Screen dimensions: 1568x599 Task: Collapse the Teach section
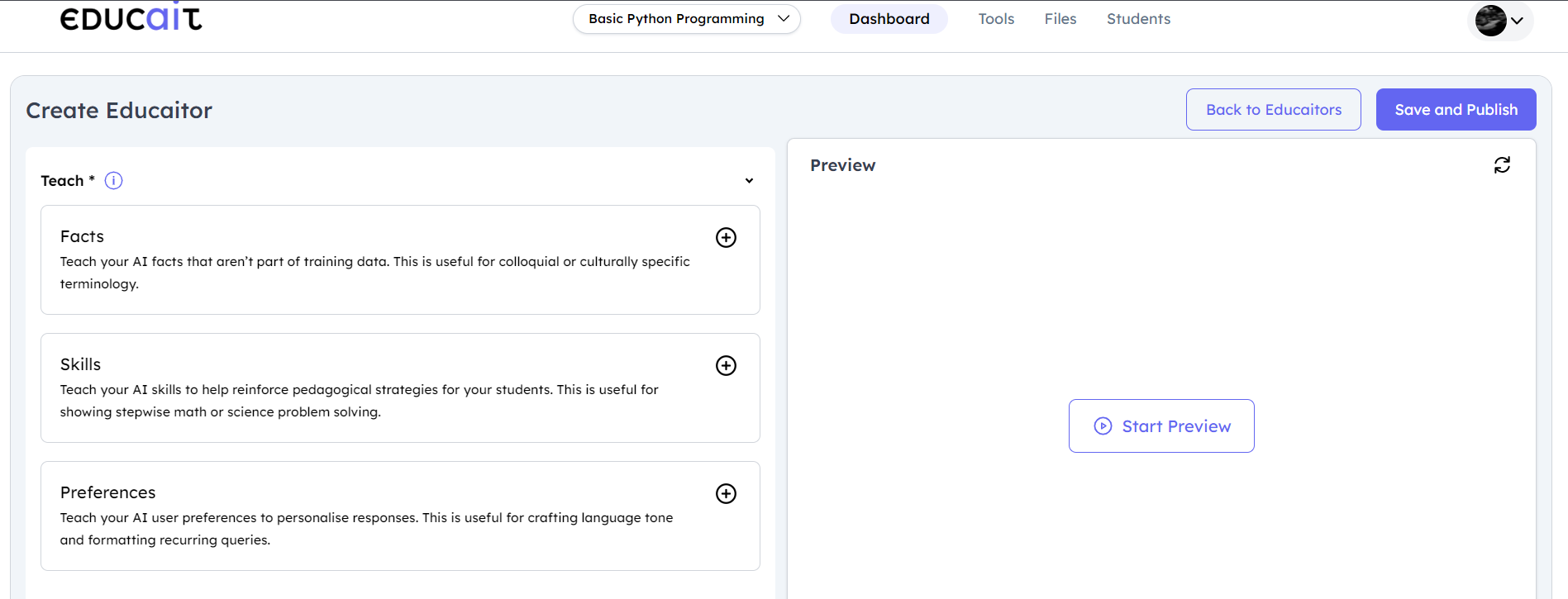[x=749, y=181]
